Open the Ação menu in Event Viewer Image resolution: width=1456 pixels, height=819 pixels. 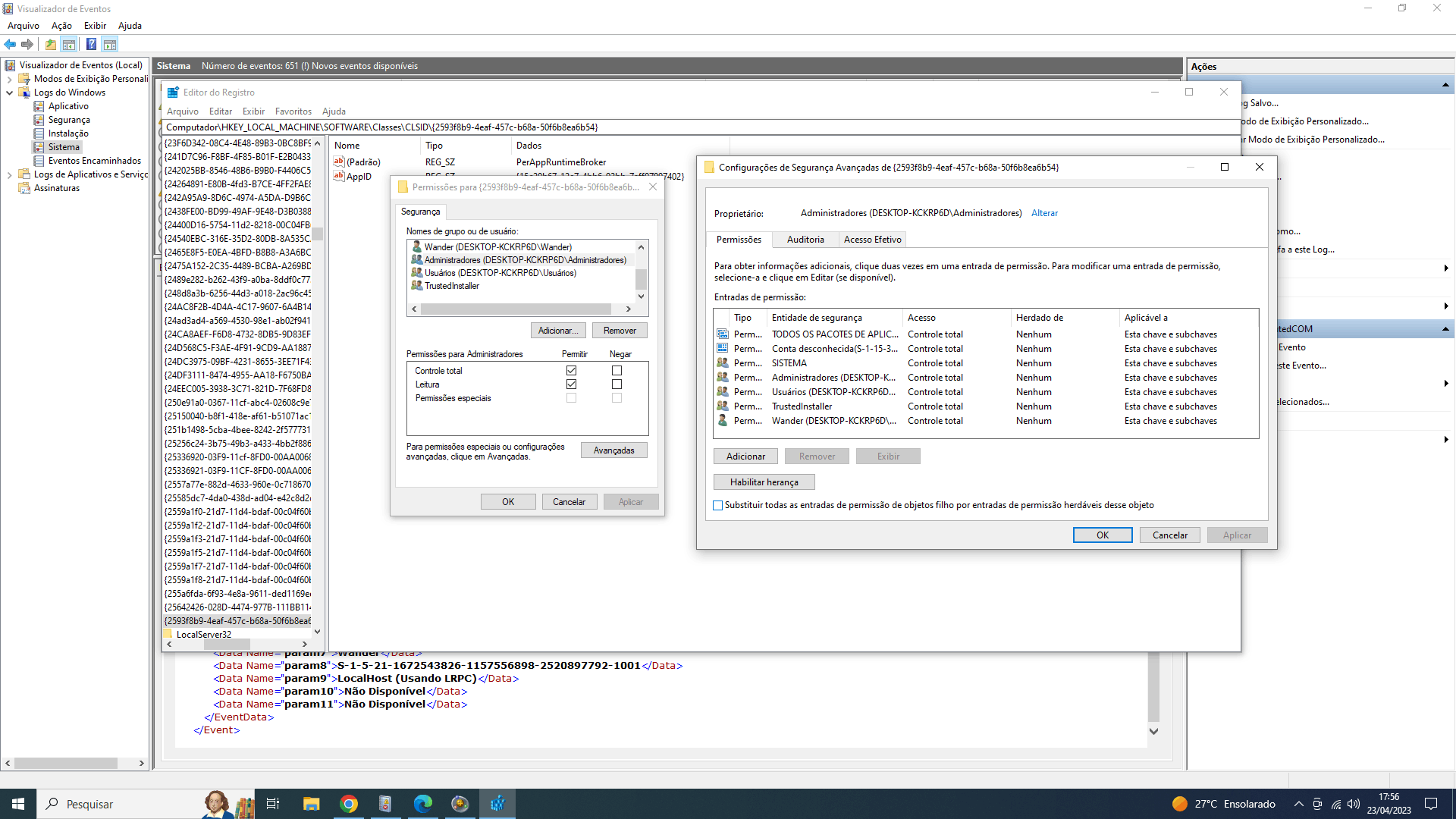tap(61, 25)
